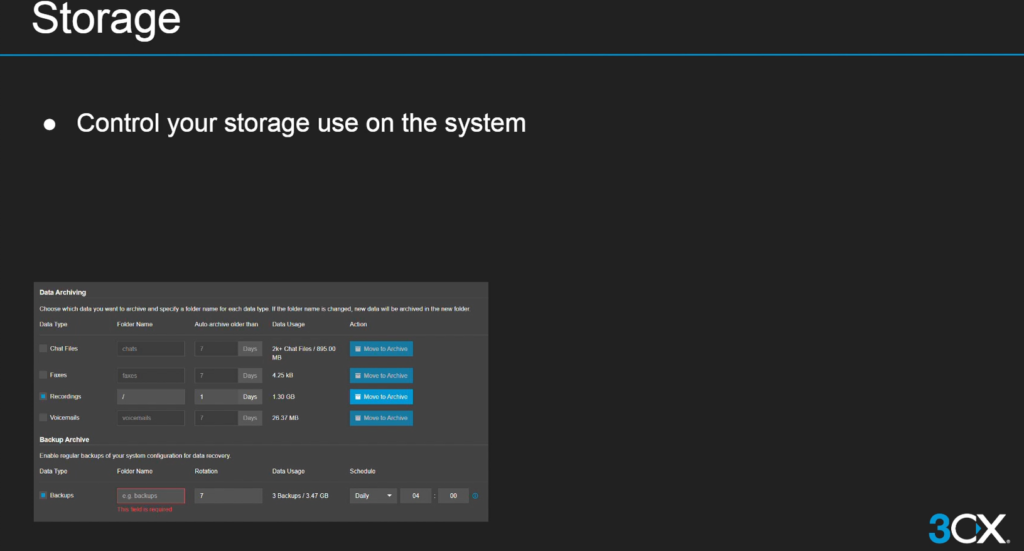Uncheck the Recordings checkbox

(x=43, y=397)
